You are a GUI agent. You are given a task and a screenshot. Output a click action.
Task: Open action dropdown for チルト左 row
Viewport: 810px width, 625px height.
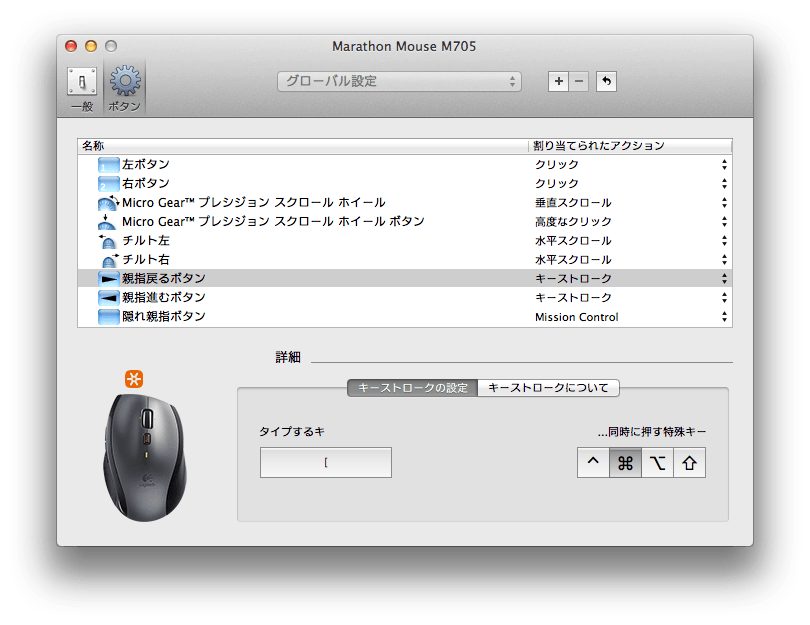pyautogui.click(x=724, y=241)
